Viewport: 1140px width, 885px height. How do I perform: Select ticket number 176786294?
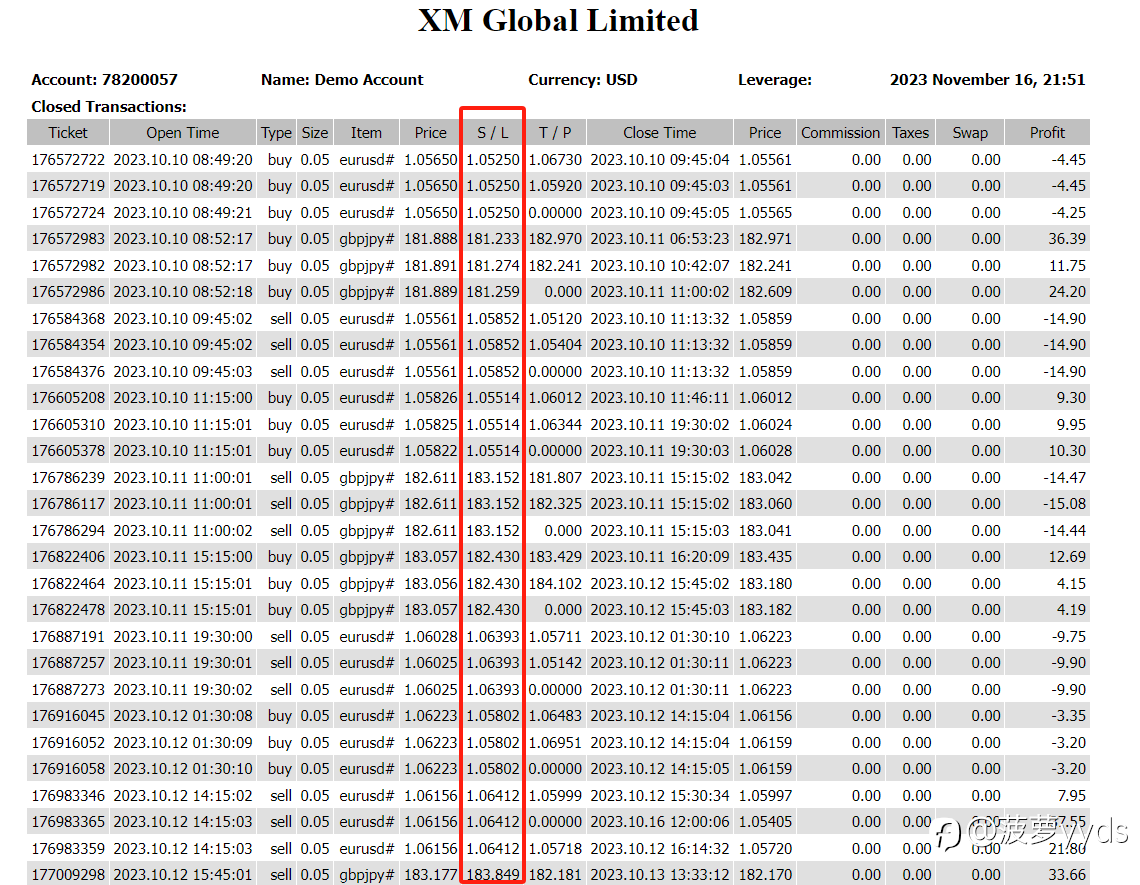coord(68,531)
